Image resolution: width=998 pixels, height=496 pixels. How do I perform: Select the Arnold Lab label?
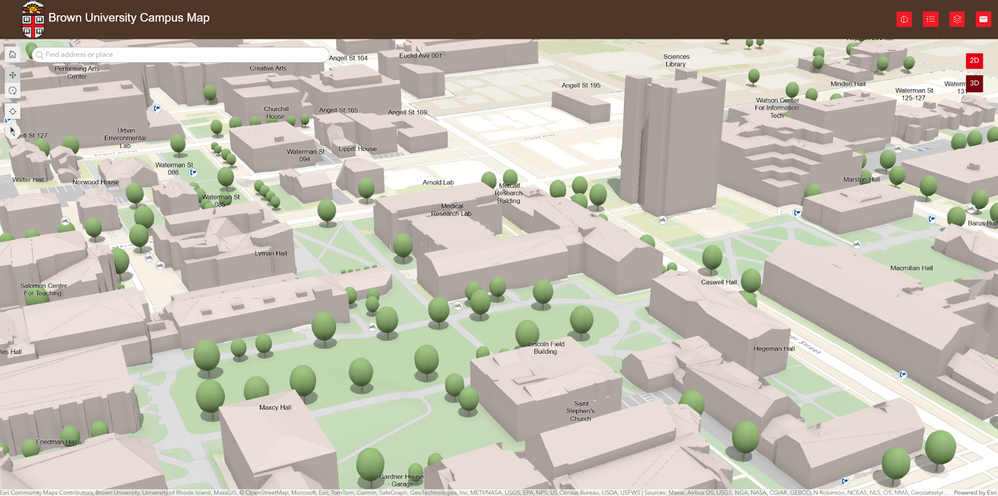pos(438,183)
